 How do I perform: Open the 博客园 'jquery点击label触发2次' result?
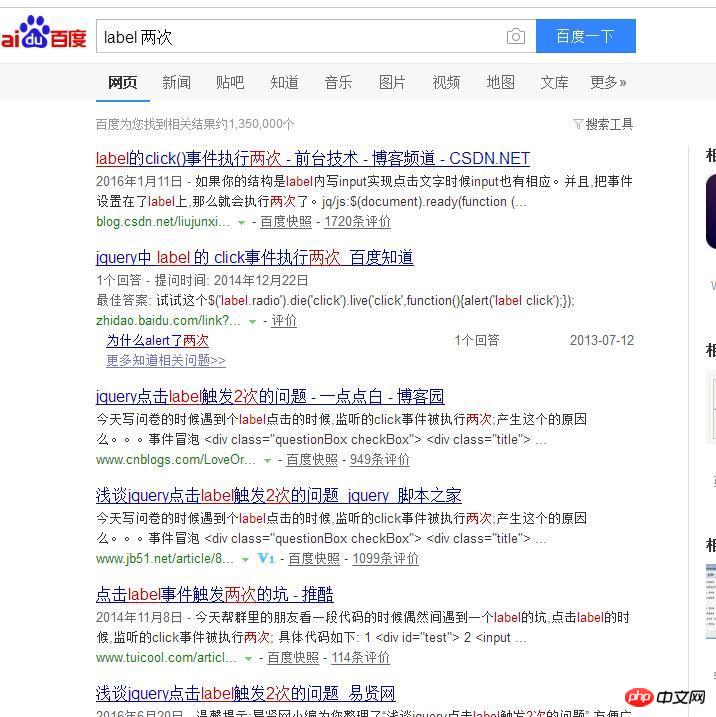click(x=270, y=396)
